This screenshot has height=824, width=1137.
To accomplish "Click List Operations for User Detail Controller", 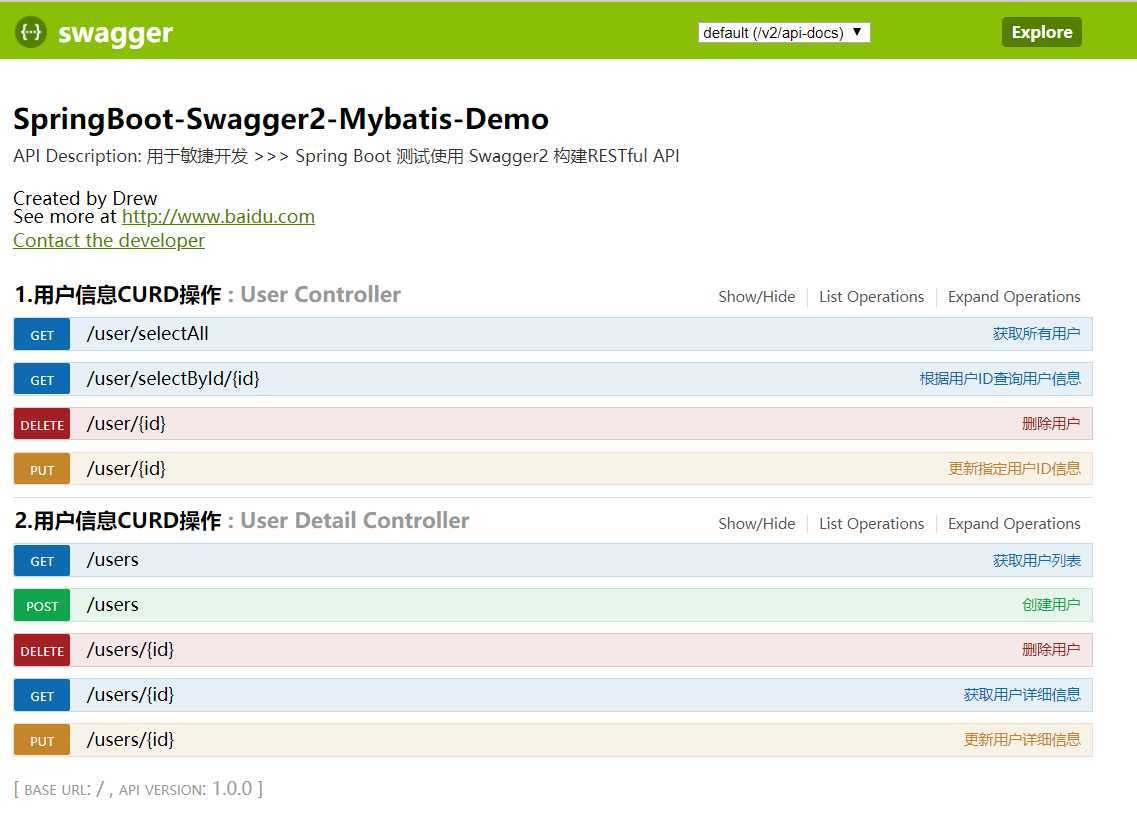I will 872,524.
